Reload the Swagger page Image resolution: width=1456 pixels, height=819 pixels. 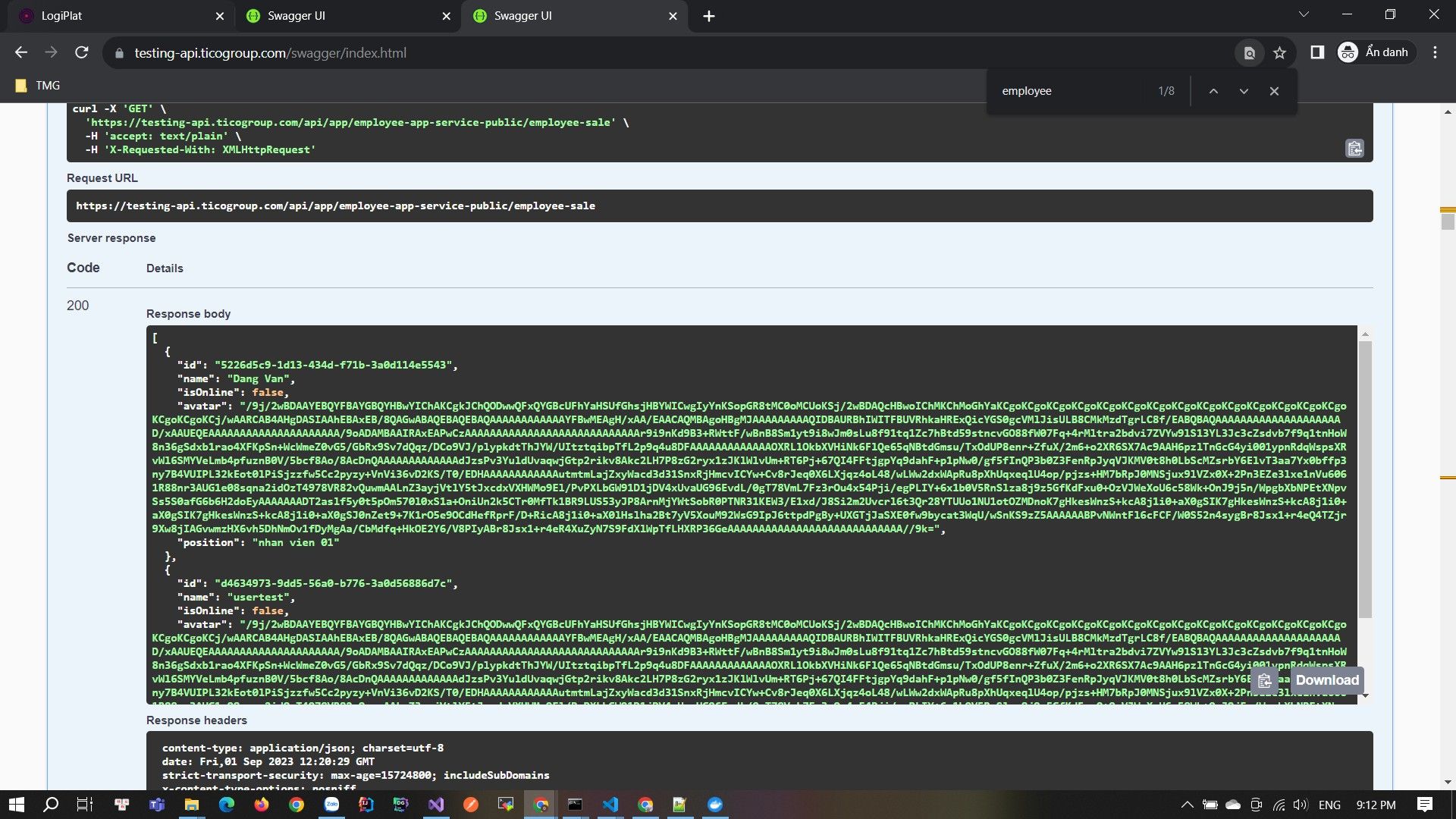[x=82, y=52]
